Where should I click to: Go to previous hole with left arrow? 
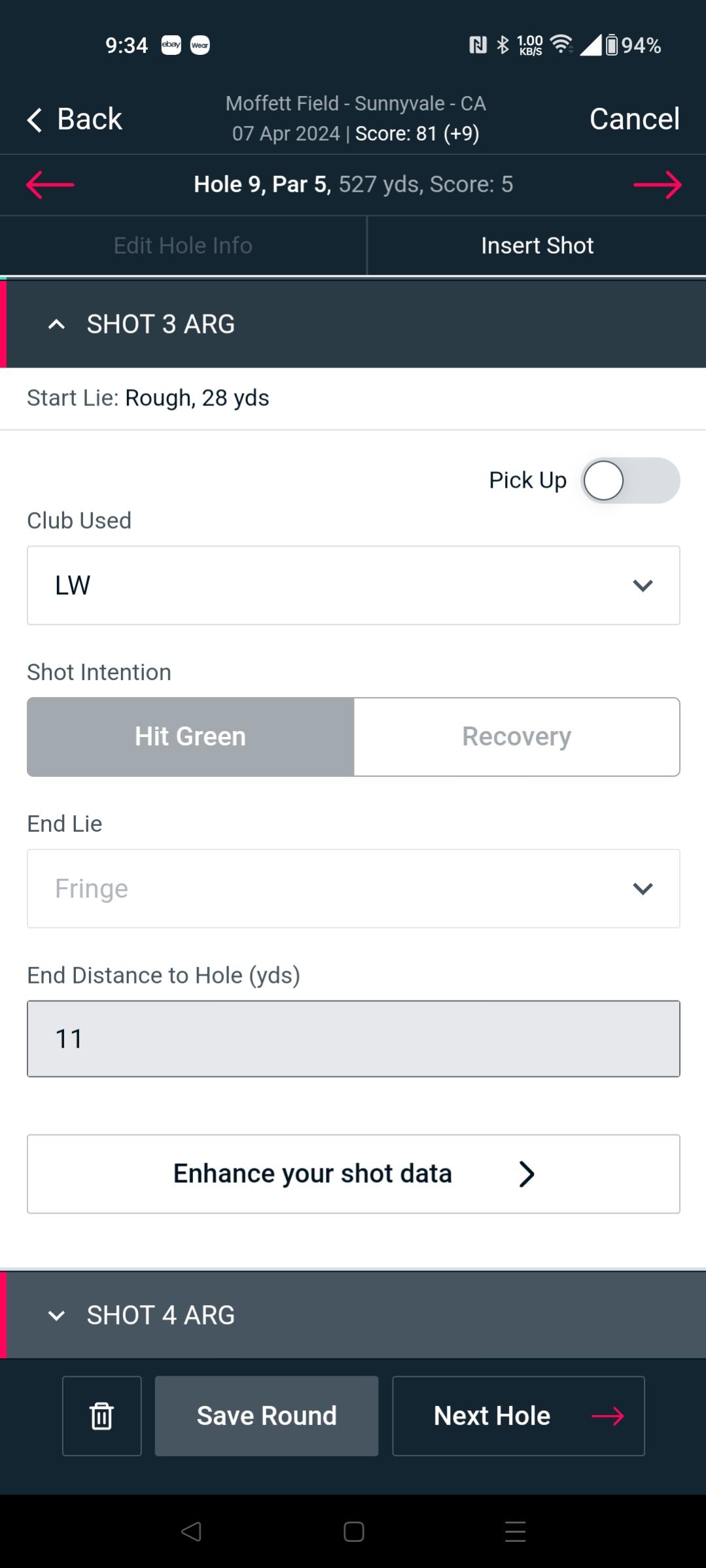click(50, 184)
